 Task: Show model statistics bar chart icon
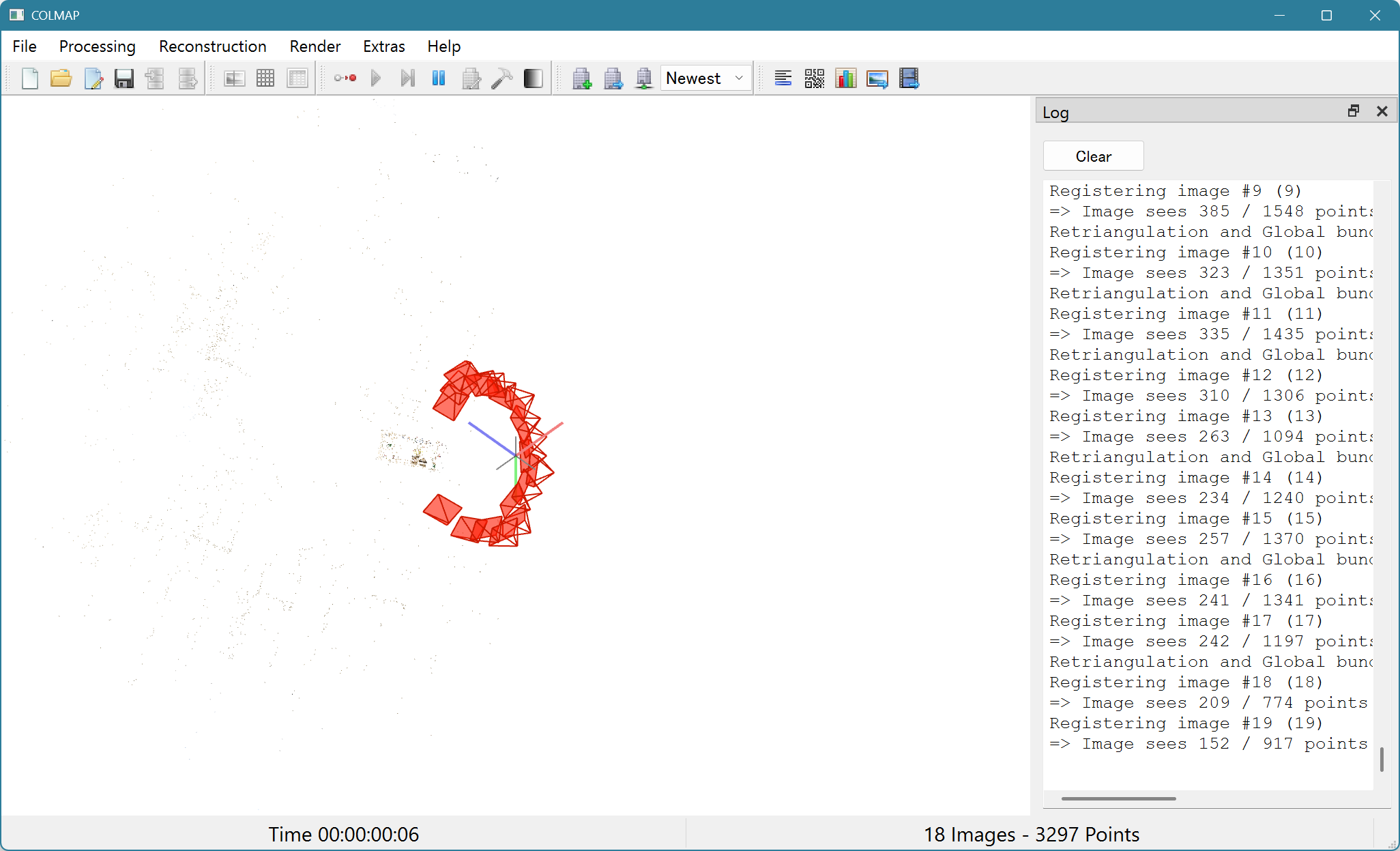[x=845, y=78]
